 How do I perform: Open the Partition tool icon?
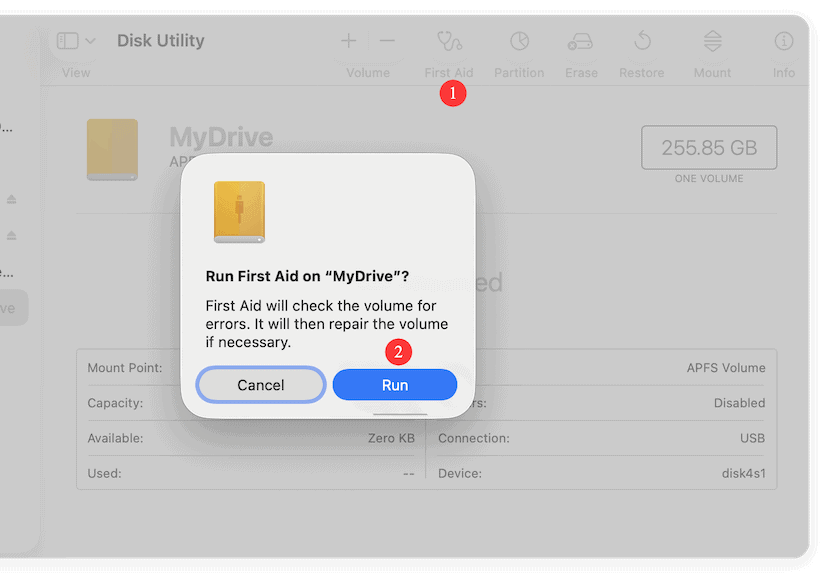[520, 41]
